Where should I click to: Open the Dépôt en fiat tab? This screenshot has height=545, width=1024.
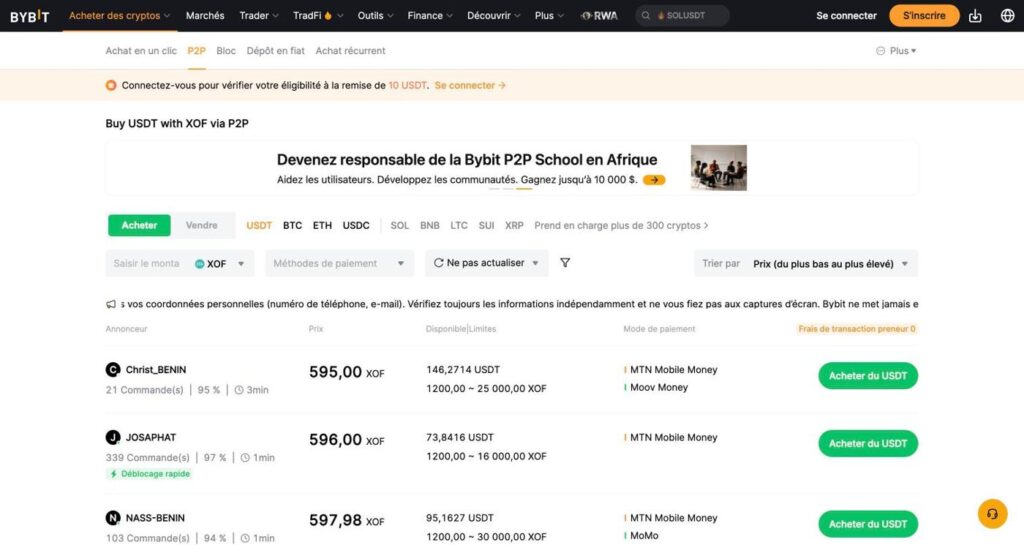(276, 51)
